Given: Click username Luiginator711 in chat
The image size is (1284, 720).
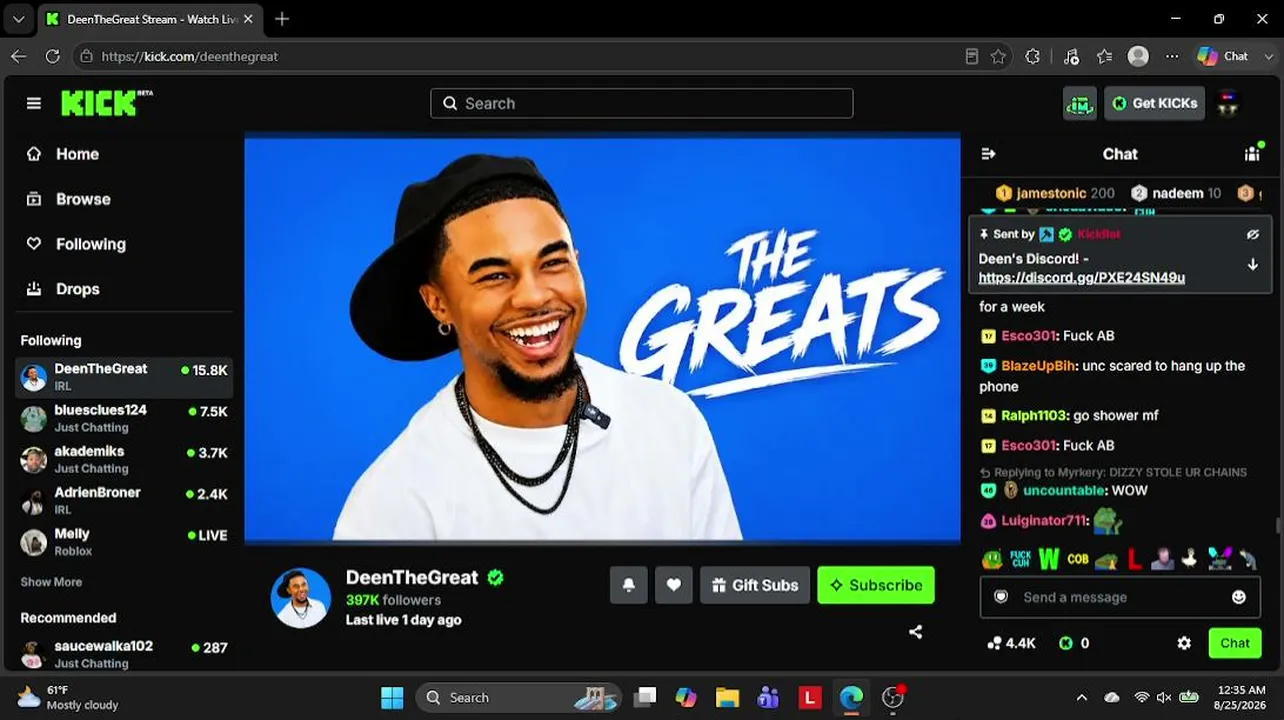Looking at the screenshot, I should click(1044, 520).
